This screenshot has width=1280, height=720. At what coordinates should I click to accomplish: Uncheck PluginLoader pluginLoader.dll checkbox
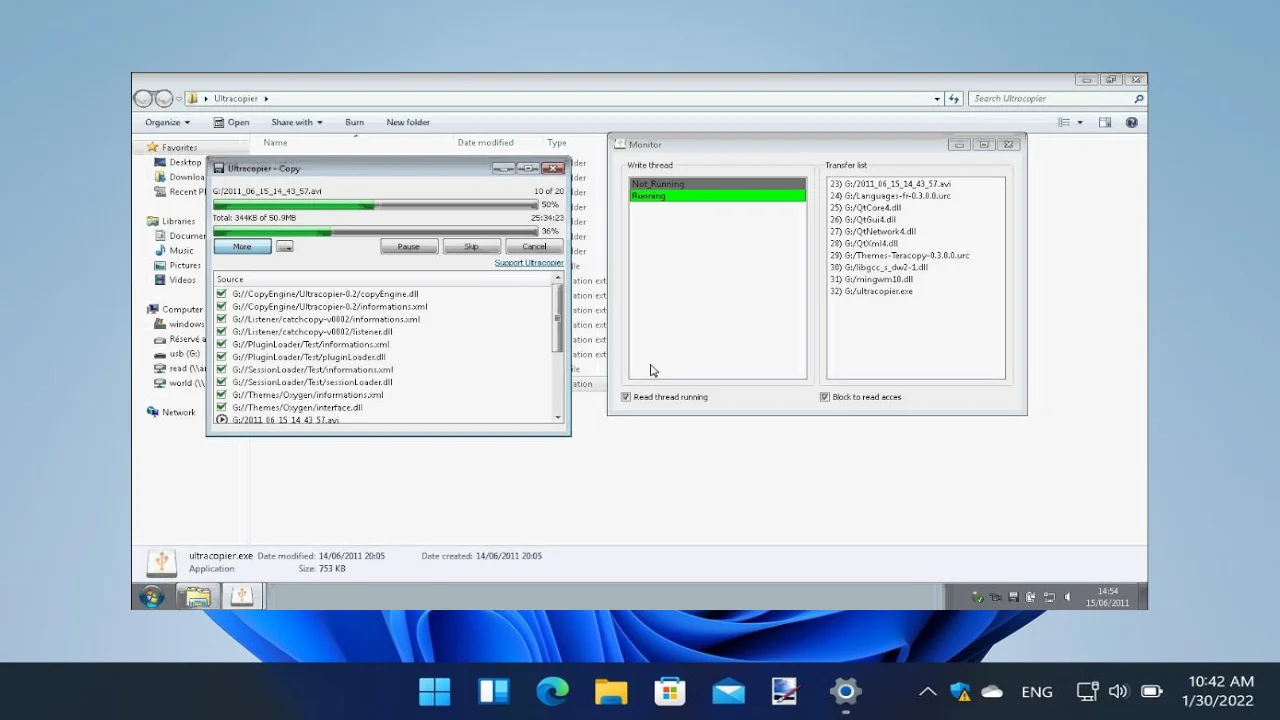[221, 357]
